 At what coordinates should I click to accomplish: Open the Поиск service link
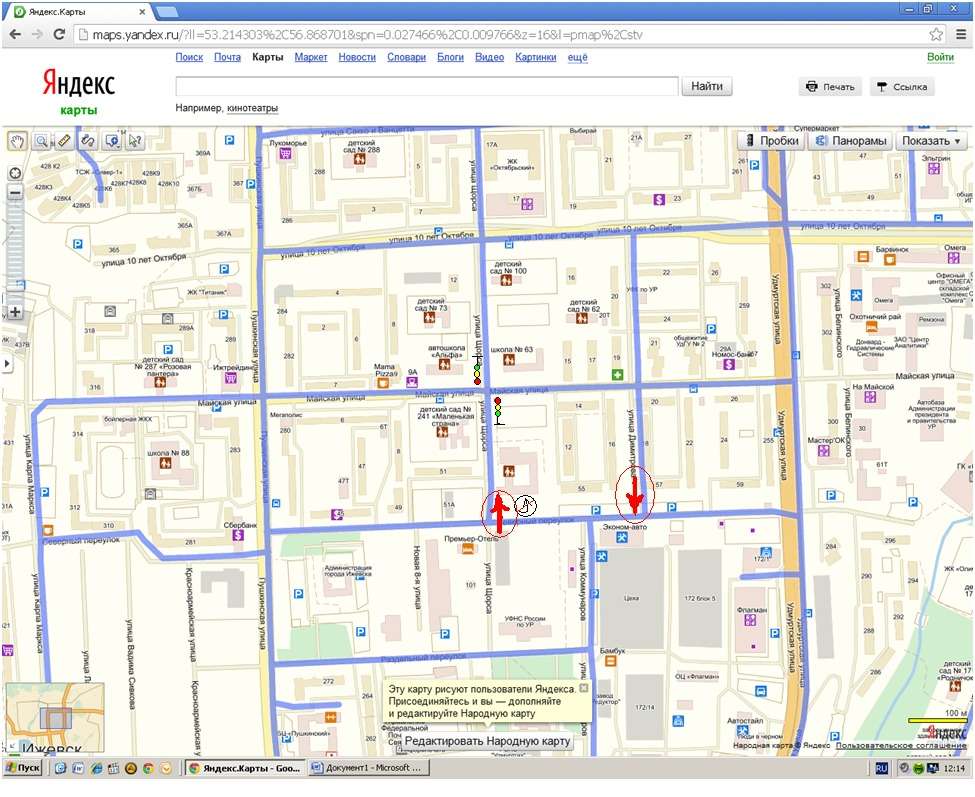189,57
